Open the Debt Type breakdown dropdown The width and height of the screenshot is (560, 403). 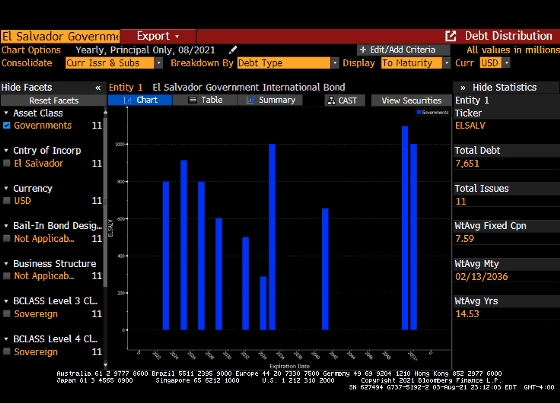288,63
